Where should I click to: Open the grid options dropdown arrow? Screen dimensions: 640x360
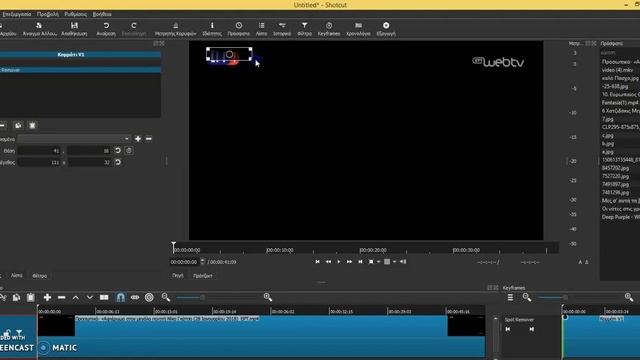click(395, 262)
